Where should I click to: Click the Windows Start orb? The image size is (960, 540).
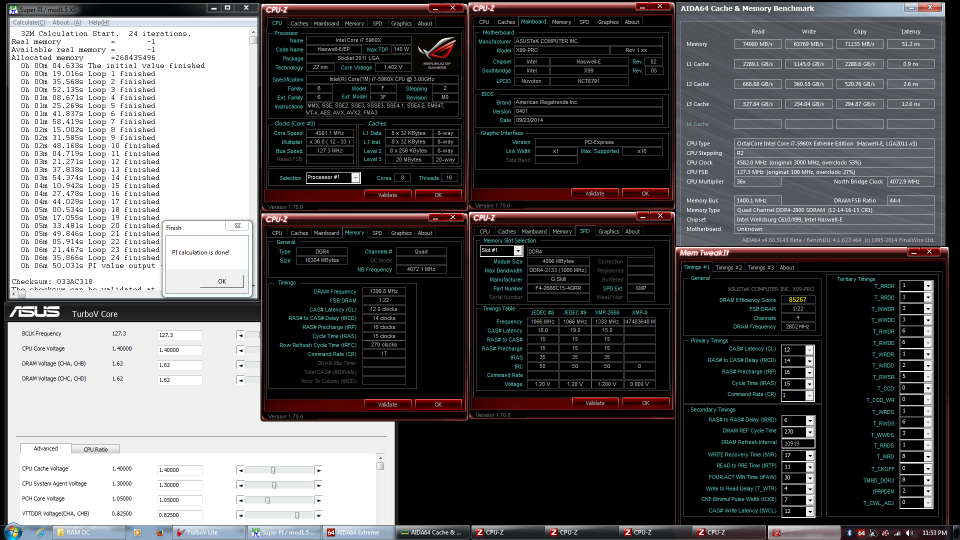tap(12, 532)
